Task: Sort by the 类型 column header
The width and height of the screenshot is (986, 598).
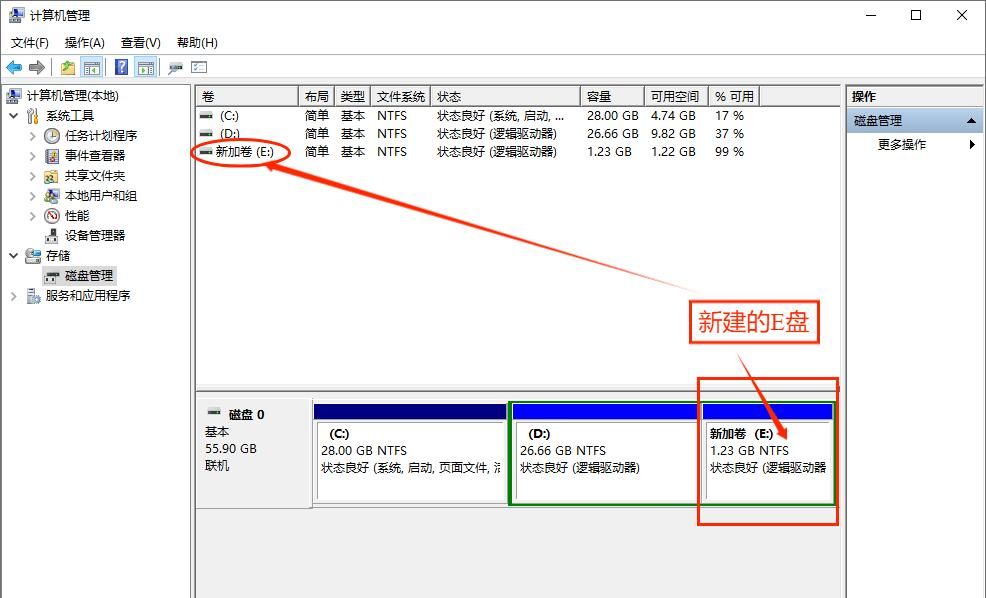Action: 353,96
